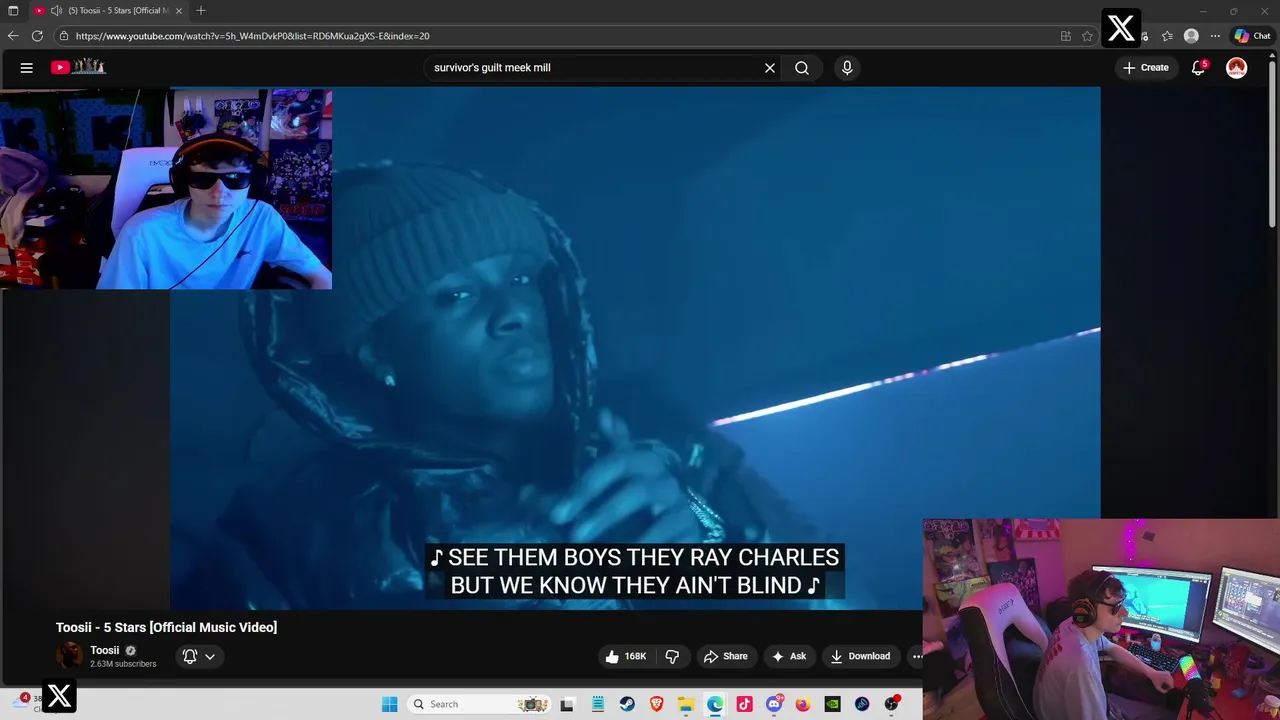Expand the subscription notification bell dropdown
The width and height of the screenshot is (1280, 720).
click(x=199, y=656)
